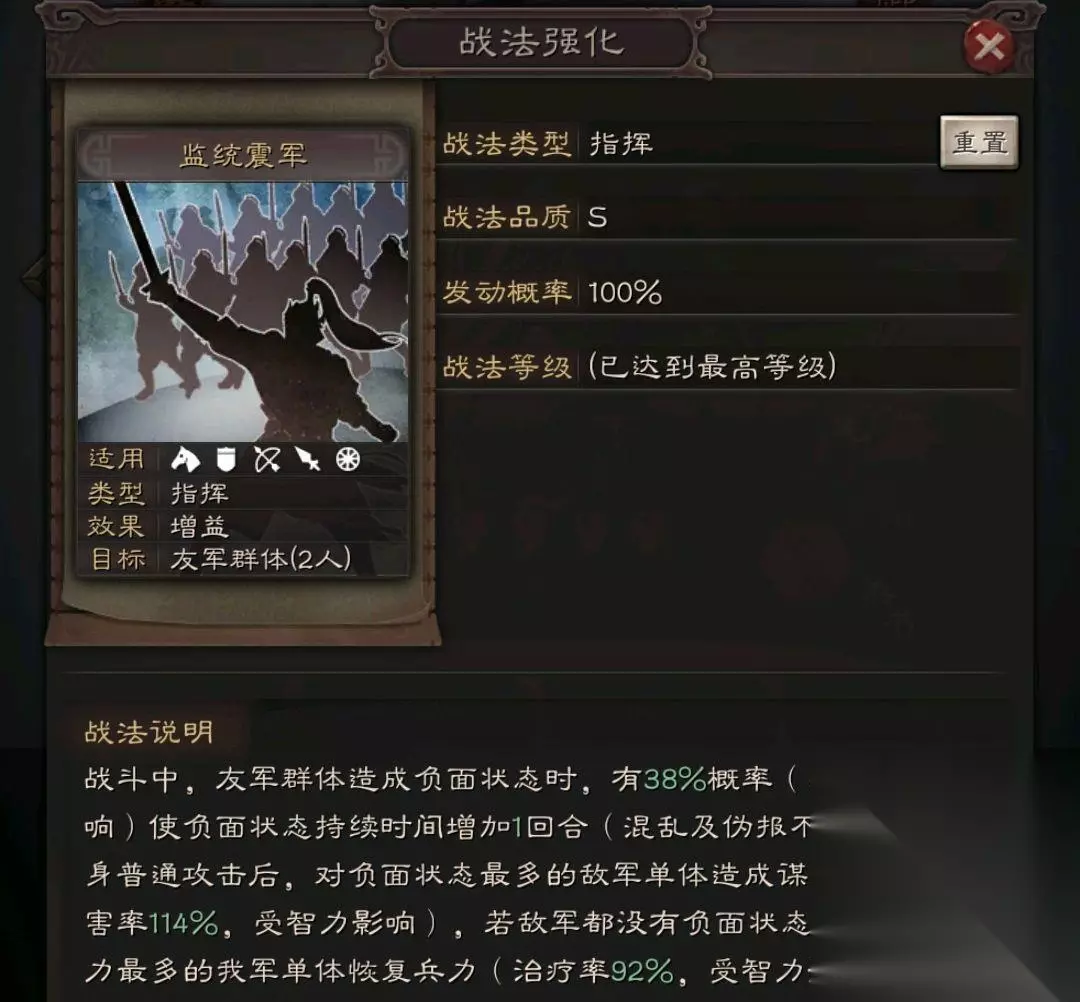This screenshot has height=1002, width=1080.
Task: Click the 38% probability value in description
Action: pos(674,779)
